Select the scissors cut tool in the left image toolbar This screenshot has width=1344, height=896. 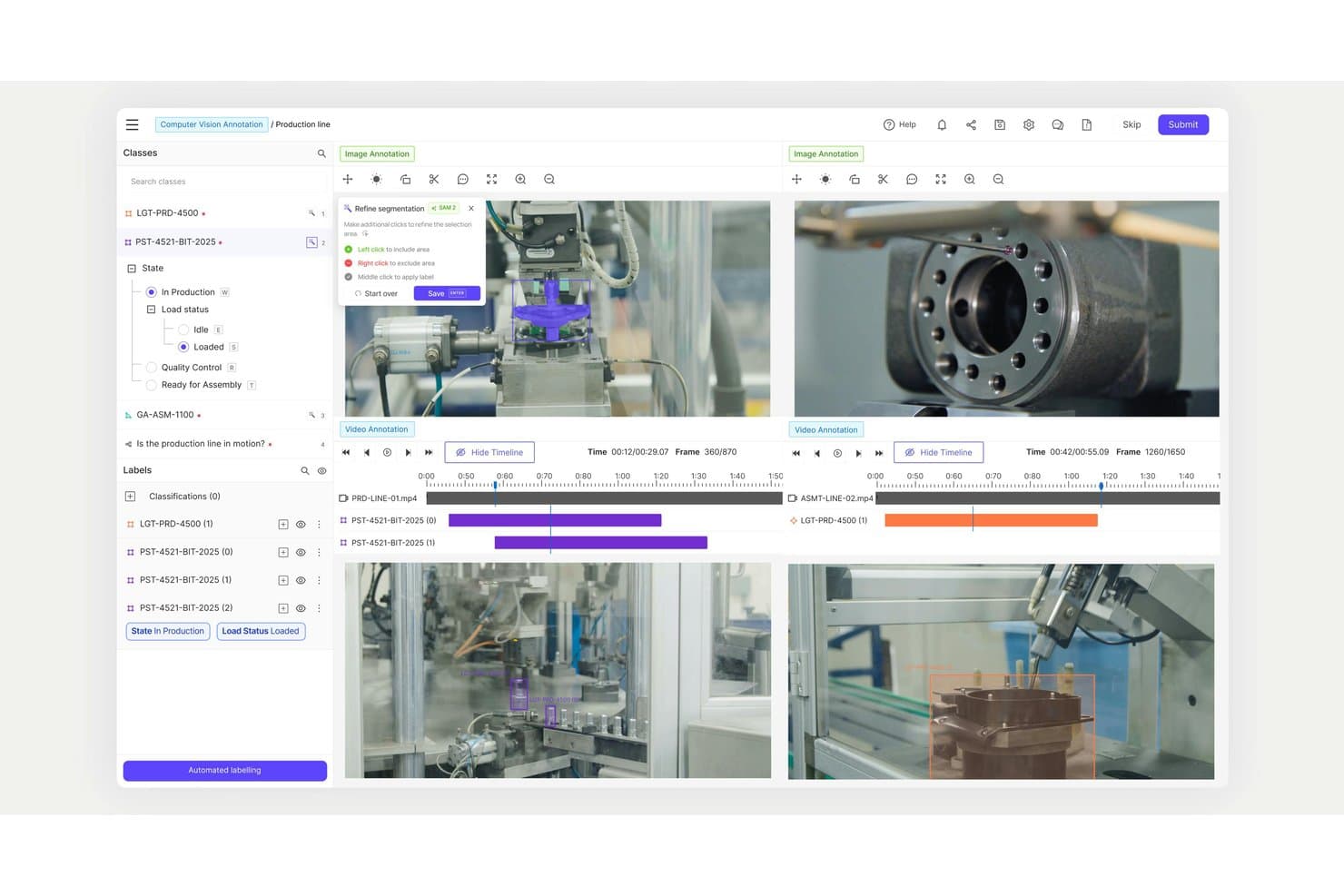click(x=434, y=180)
